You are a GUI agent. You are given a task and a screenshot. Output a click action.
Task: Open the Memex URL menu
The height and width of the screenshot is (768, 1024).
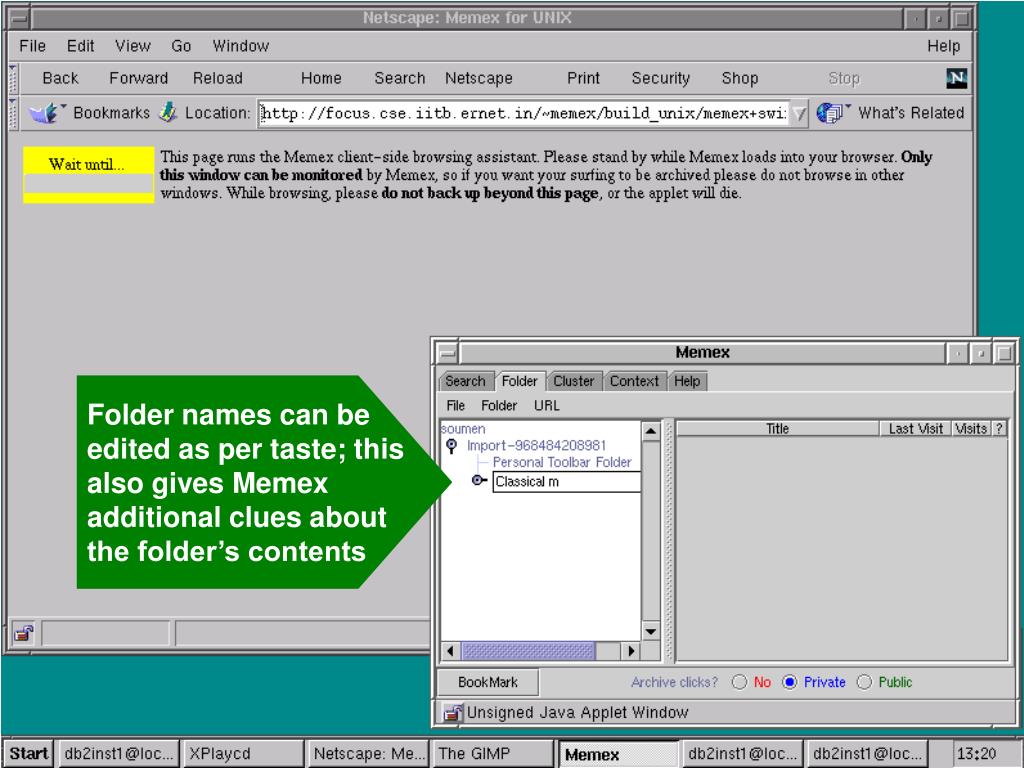[x=547, y=406]
